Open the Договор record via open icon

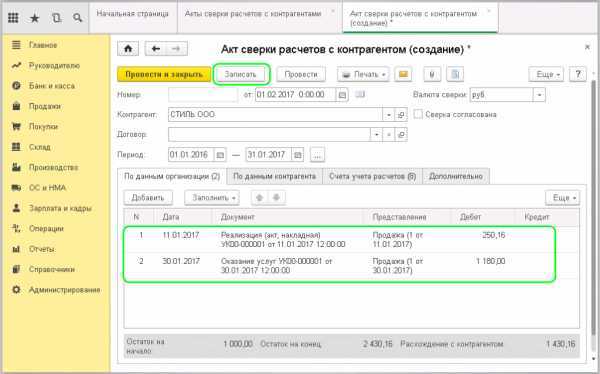[401, 135]
